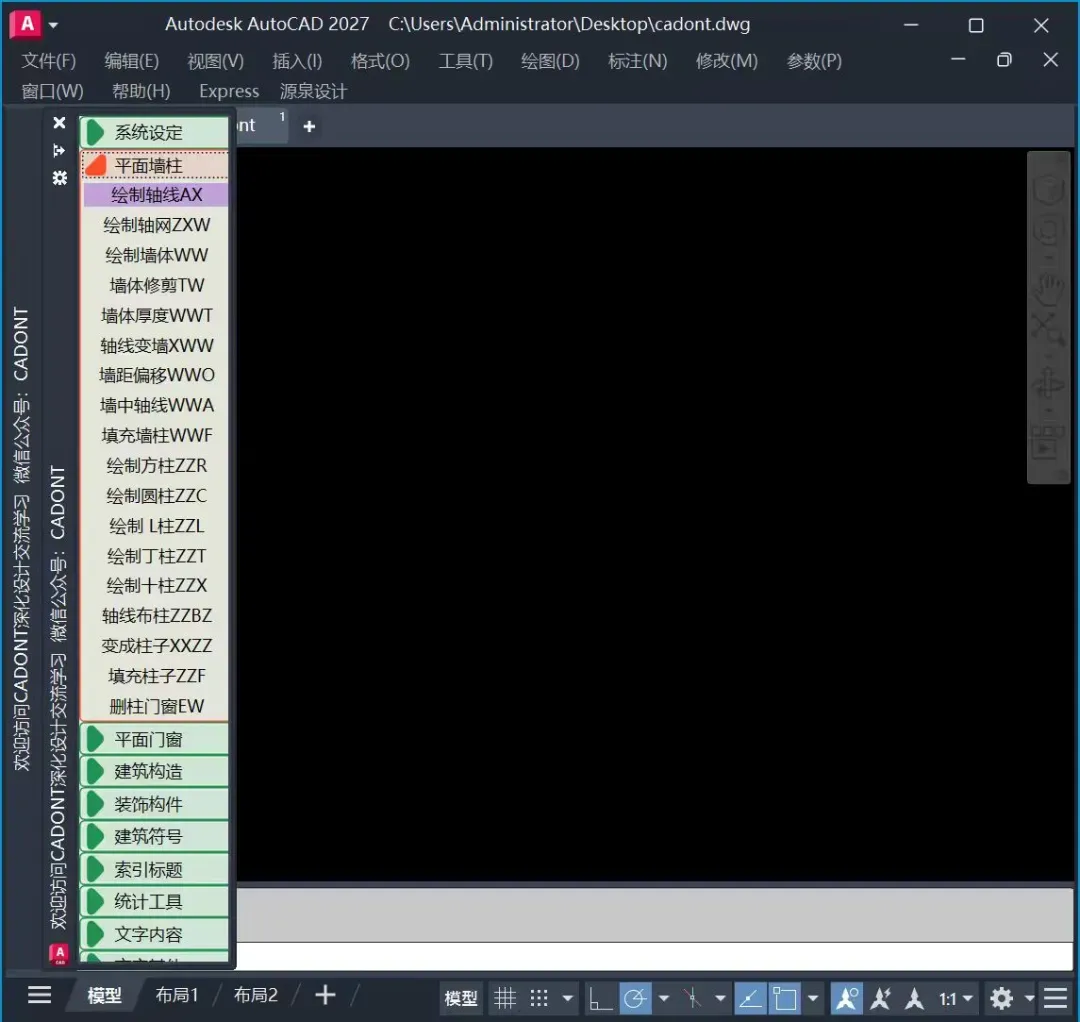Expand workspace switching dropdown arrow
This screenshot has width=1080, height=1022.
[x=1030, y=998]
